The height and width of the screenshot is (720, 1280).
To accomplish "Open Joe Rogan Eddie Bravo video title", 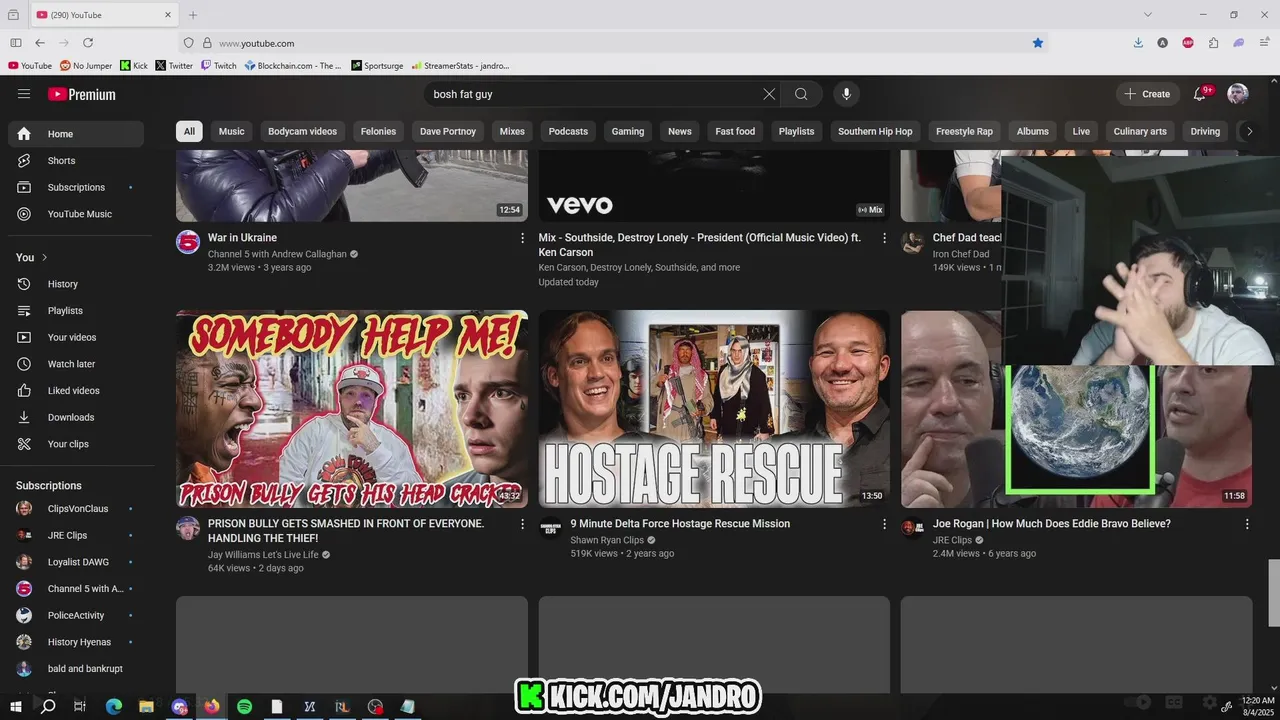I will click(x=1051, y=524).
